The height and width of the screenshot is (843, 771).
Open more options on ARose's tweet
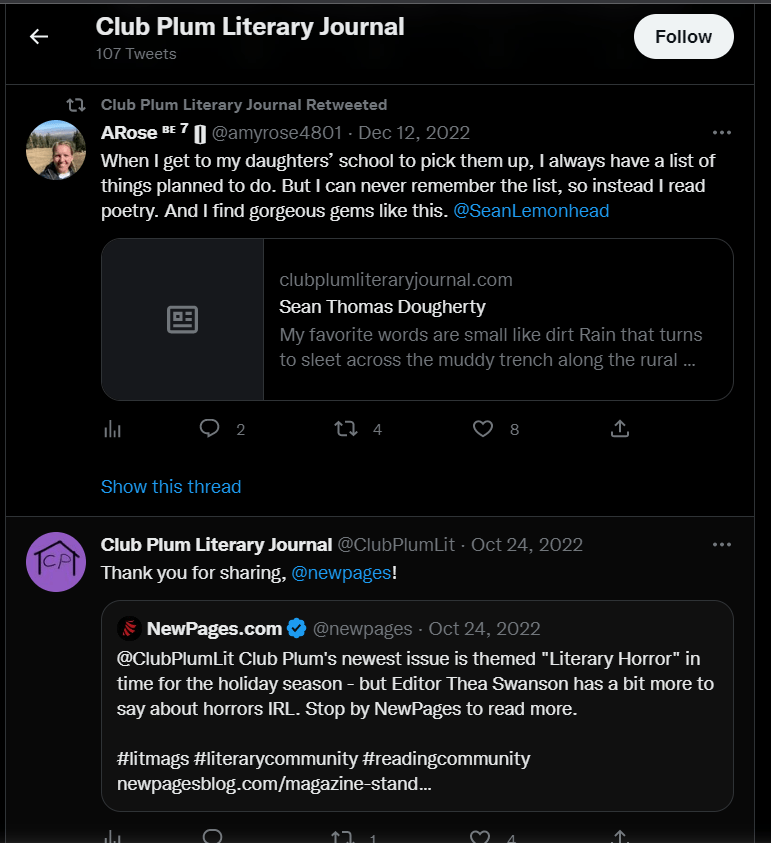[721, 132]
